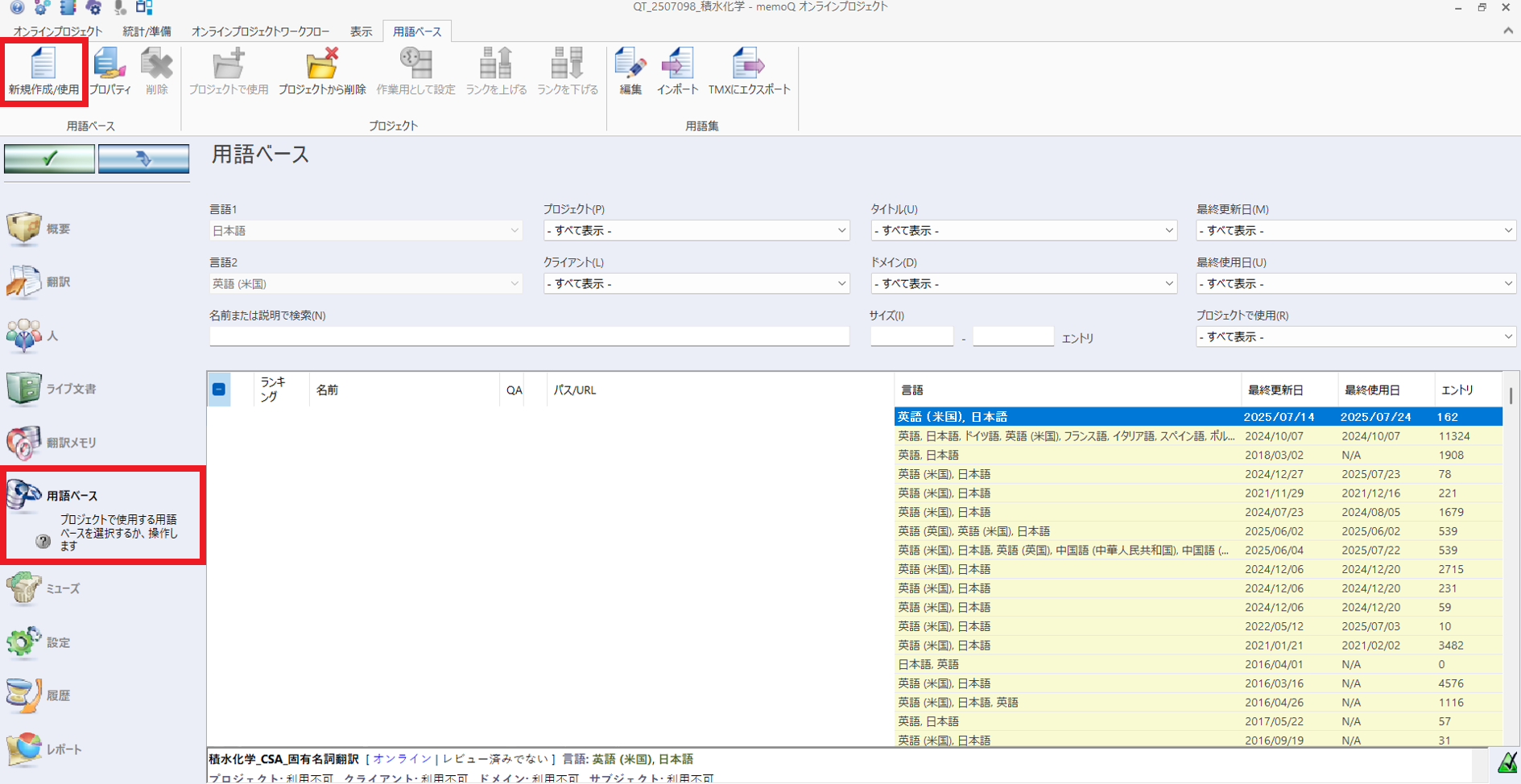
Task: Click プロジェクトから削除 icon
Action: click(322, 72)
